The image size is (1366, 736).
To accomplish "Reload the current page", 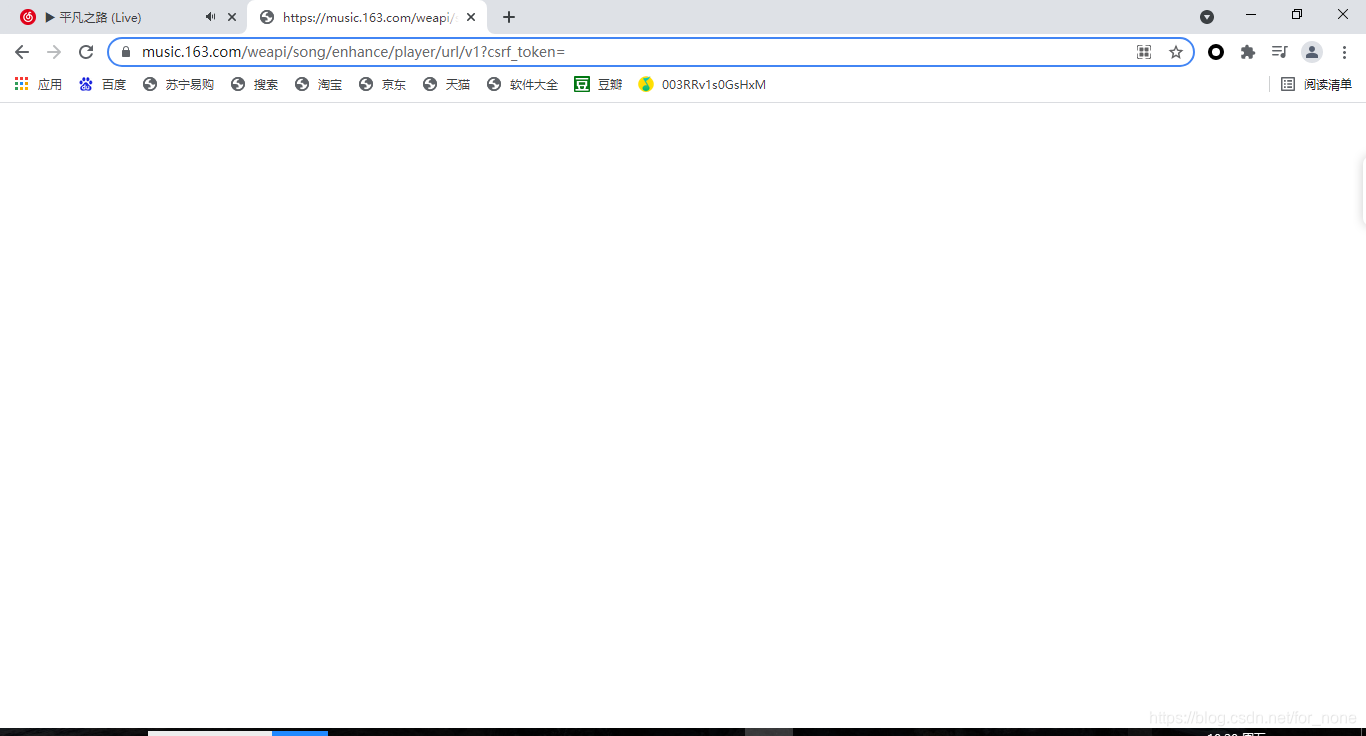I will [86, 52].
